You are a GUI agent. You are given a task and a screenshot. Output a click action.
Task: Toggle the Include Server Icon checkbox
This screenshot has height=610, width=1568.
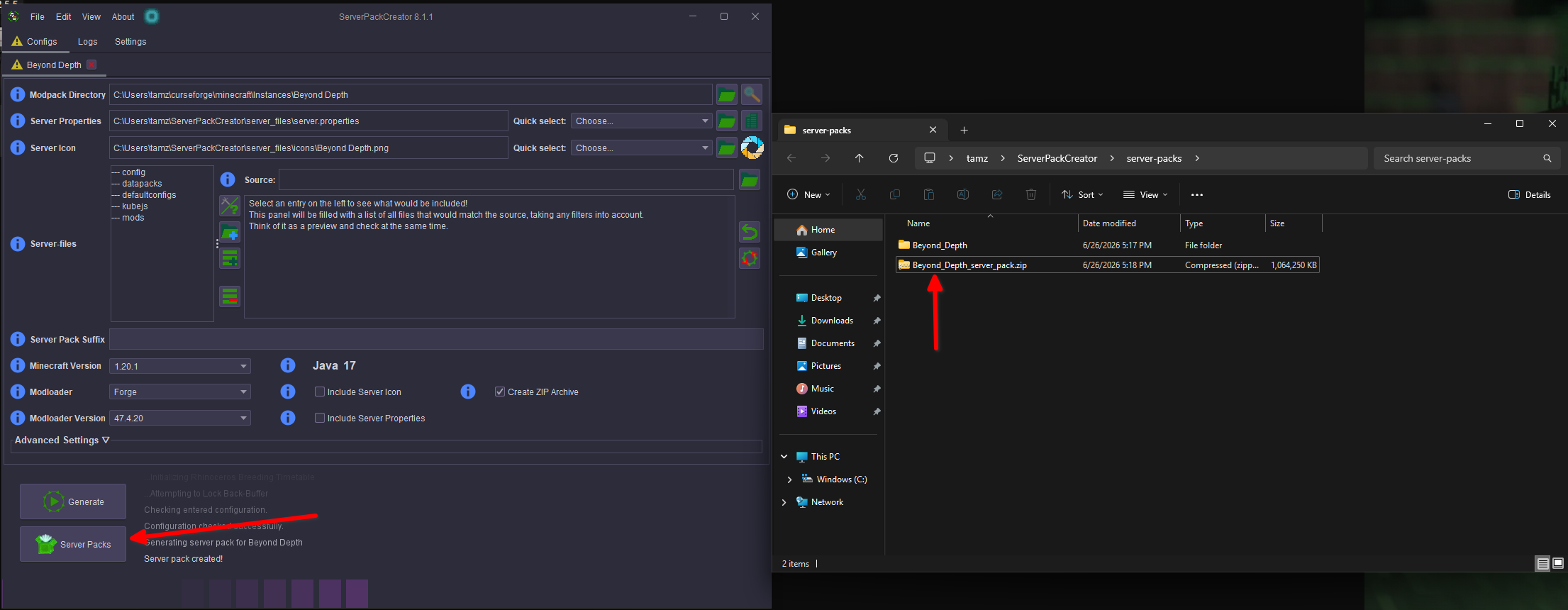(x=320, y=392)
